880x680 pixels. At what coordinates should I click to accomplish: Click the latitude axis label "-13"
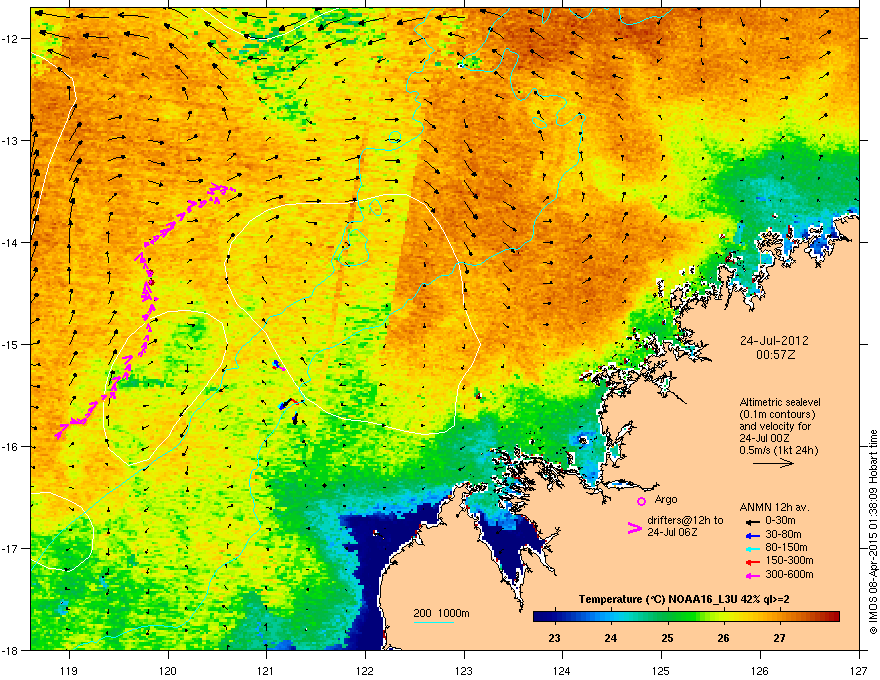point(11,141)
